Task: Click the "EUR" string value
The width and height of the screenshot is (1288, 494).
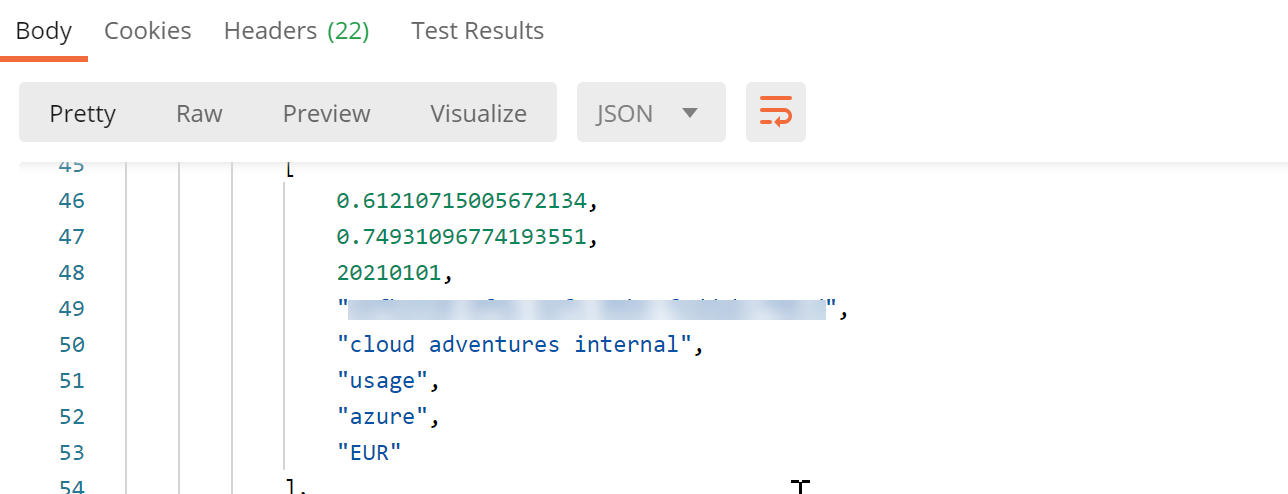Action: (369, 453)
